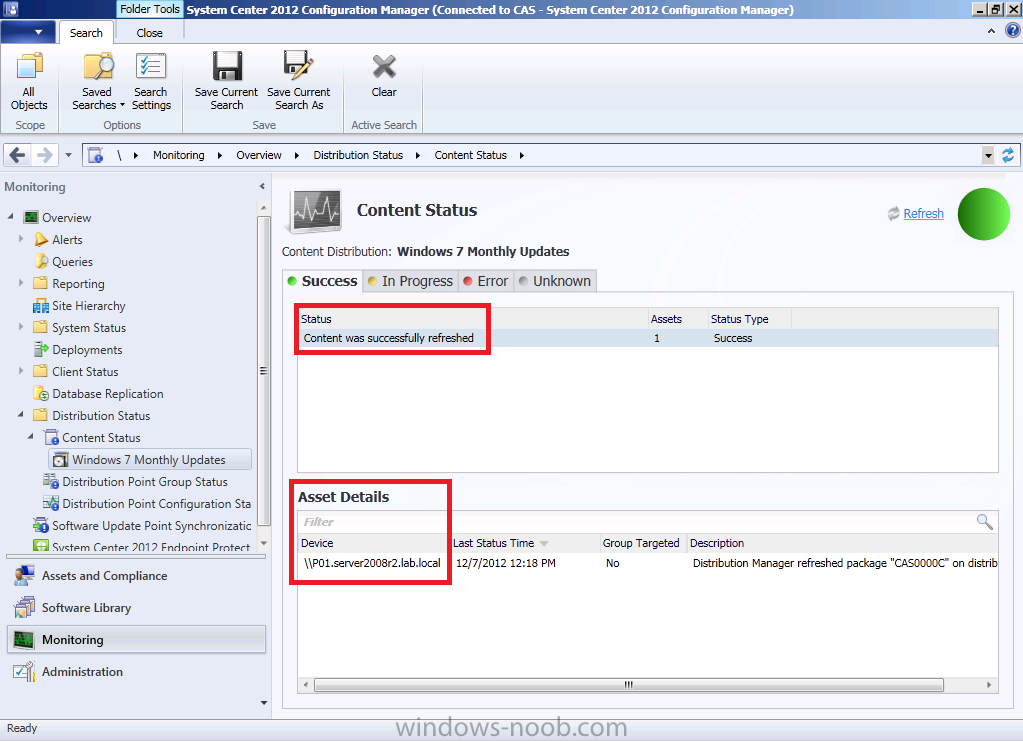Switch to Monitoring workspace
The width and height of the screenshot is (1023, 742).
tap(136, 640)
